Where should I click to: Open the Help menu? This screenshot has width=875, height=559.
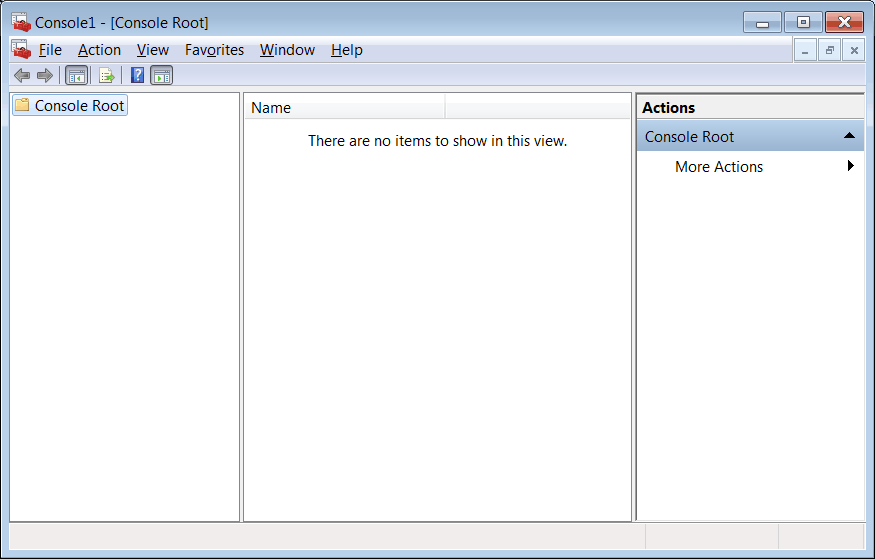coord(347,50)
